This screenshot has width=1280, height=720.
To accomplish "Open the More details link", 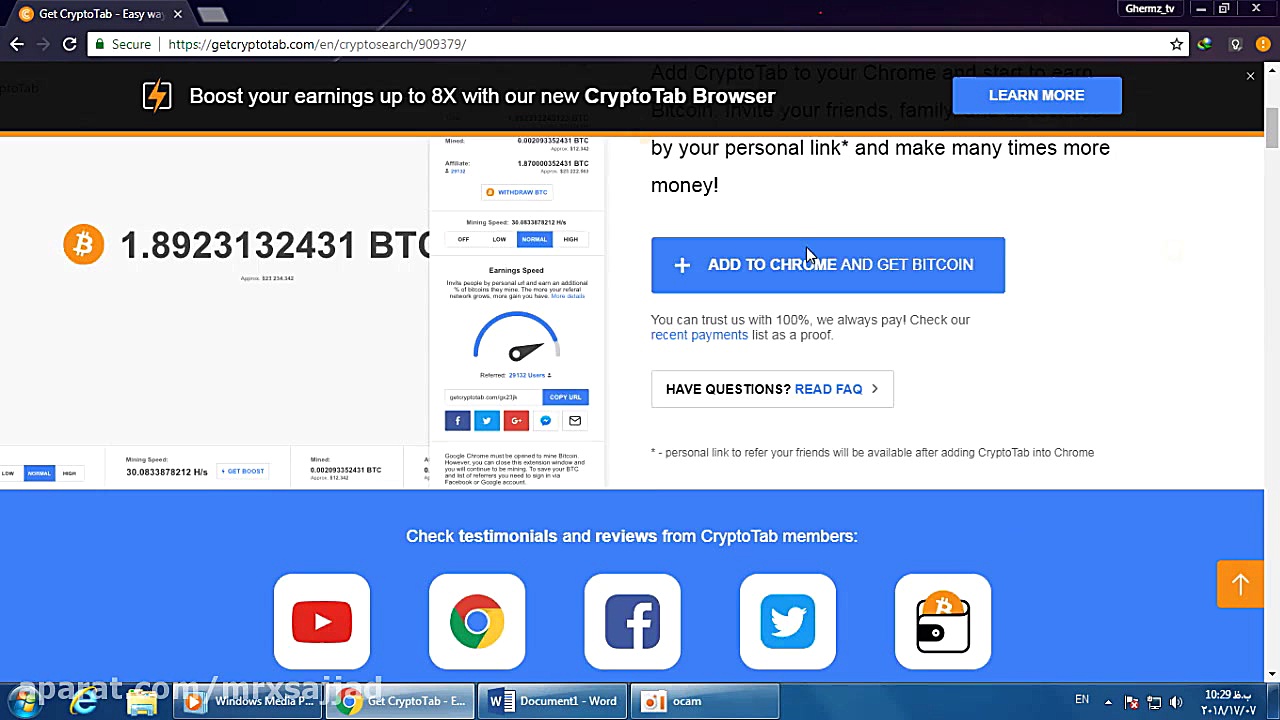I will [567, 296].
